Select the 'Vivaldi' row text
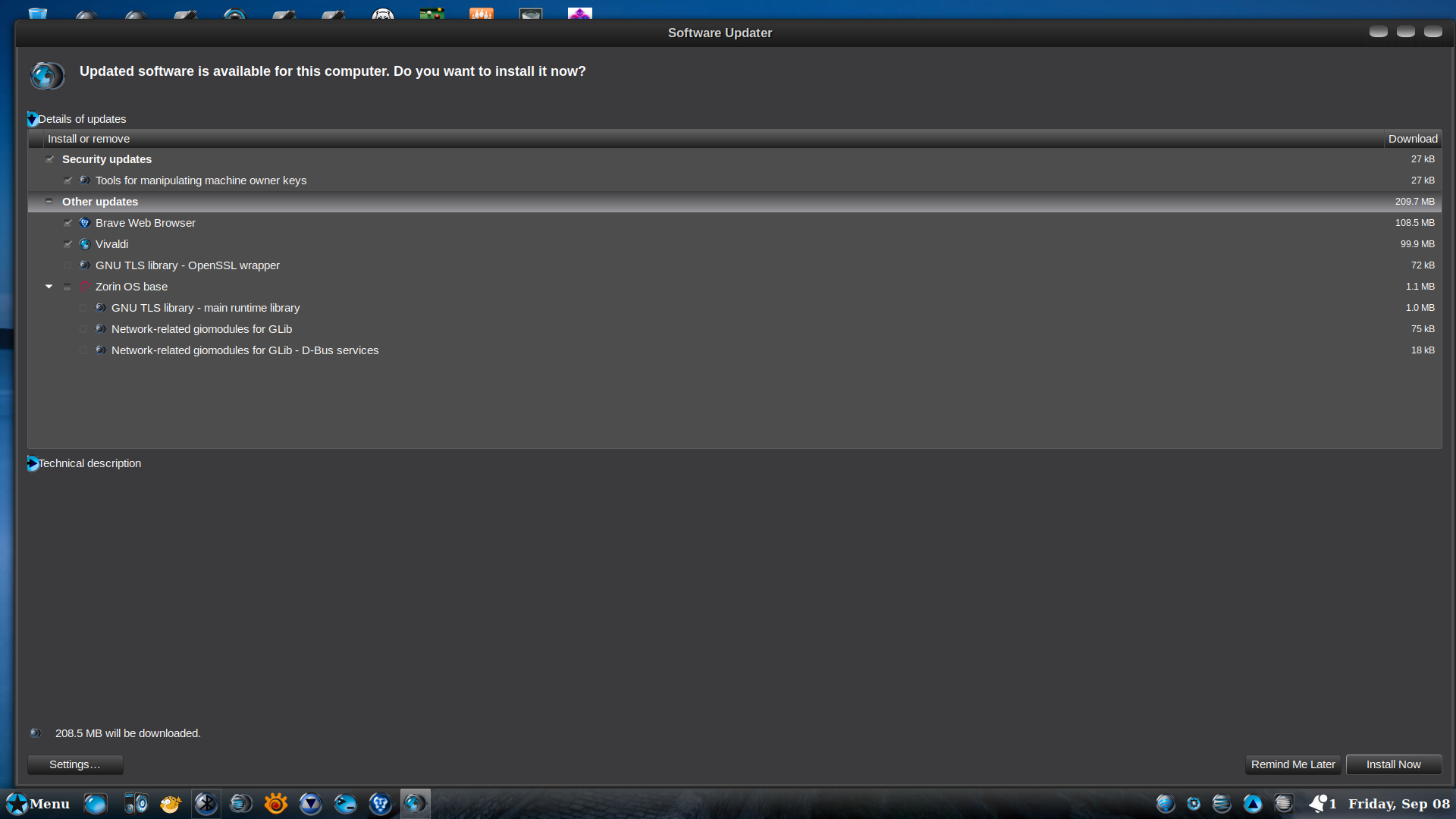This screenshot has height=819, width=1456. 112,244
